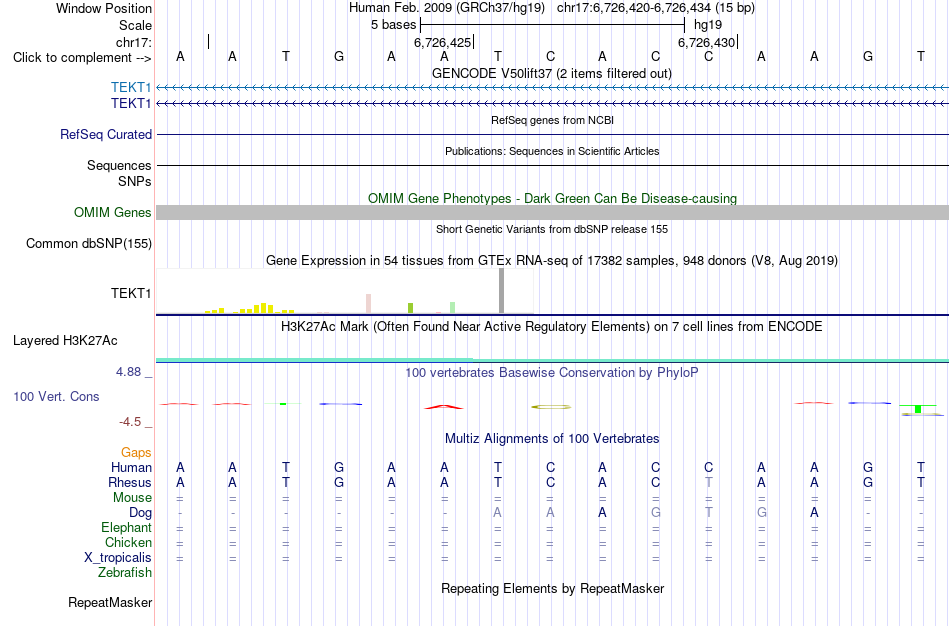Click the Sequences side label
The height and width of the screenshot is (626, 950).
tap(119, 165)
